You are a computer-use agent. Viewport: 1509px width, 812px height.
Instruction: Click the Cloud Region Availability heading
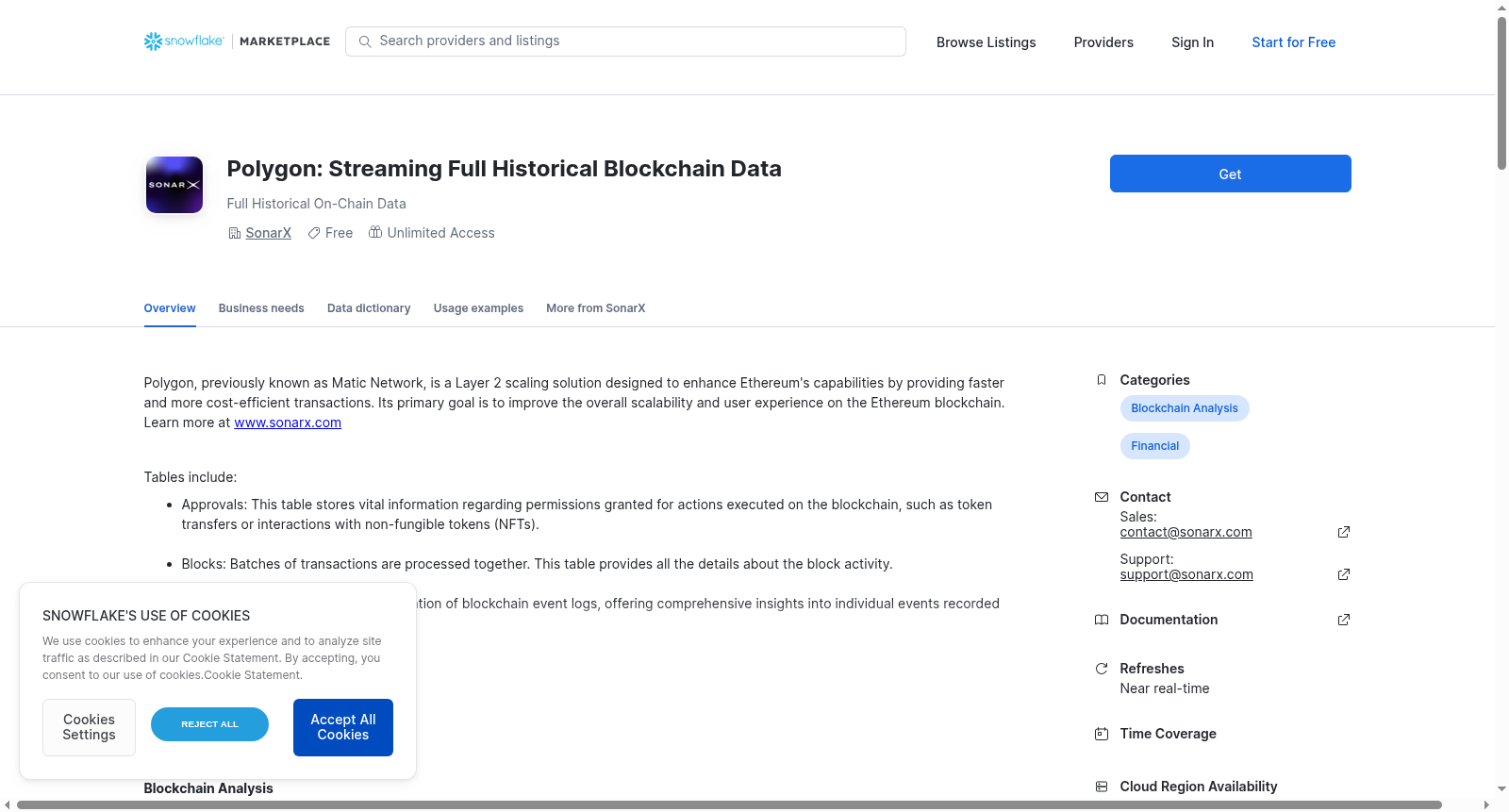click(1199, 787)
